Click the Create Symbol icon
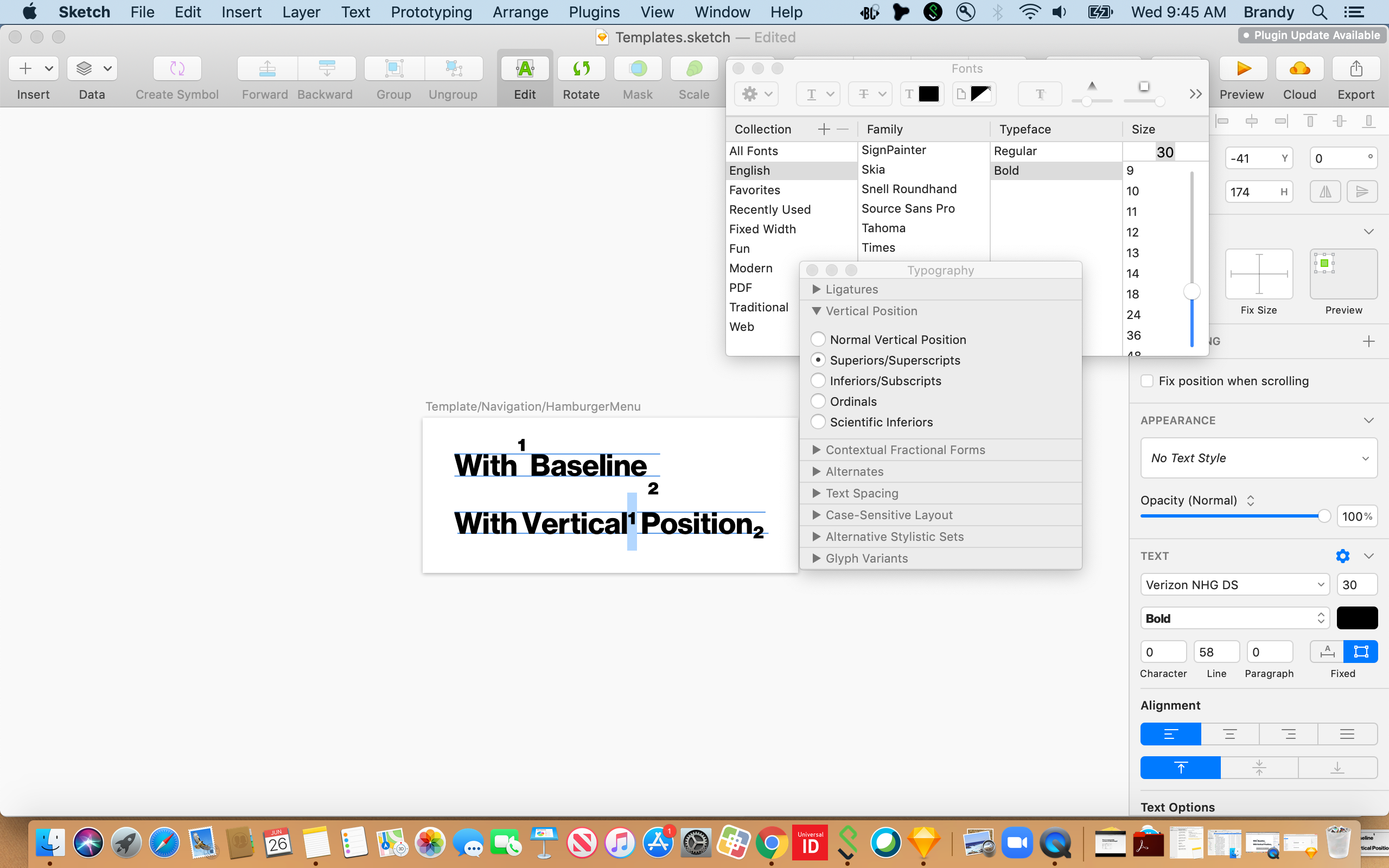The image size is (1389, 868). (177, 69)
